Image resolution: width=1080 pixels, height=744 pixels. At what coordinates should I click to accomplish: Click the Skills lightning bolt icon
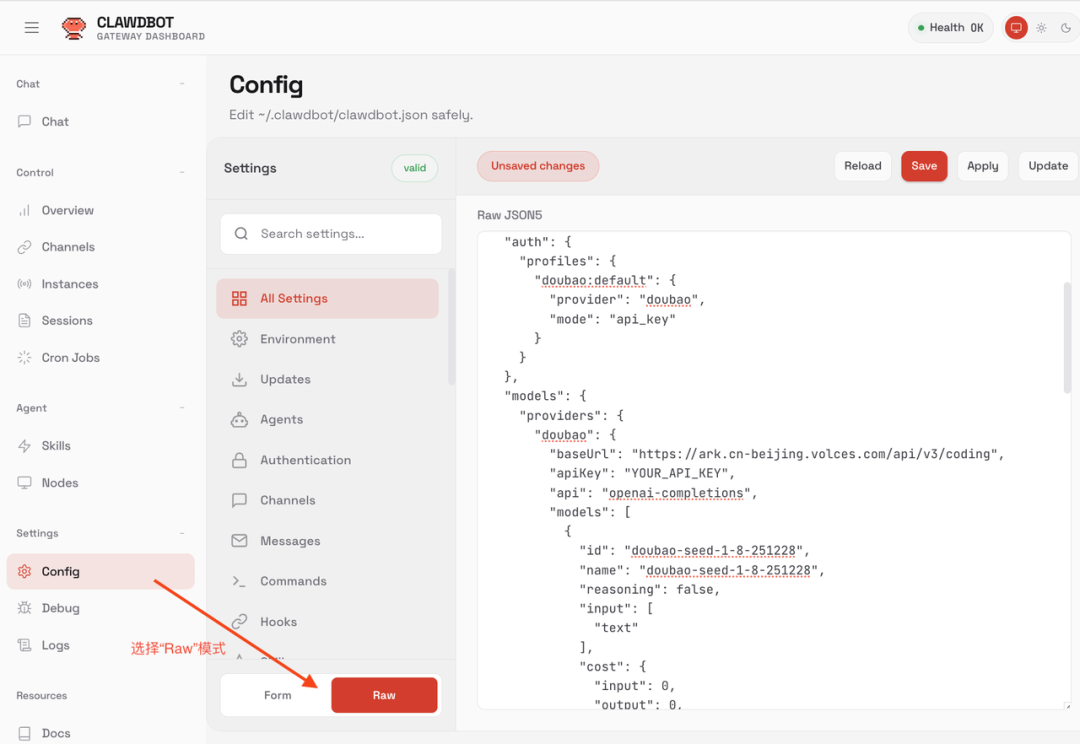[x=24, y=446]
